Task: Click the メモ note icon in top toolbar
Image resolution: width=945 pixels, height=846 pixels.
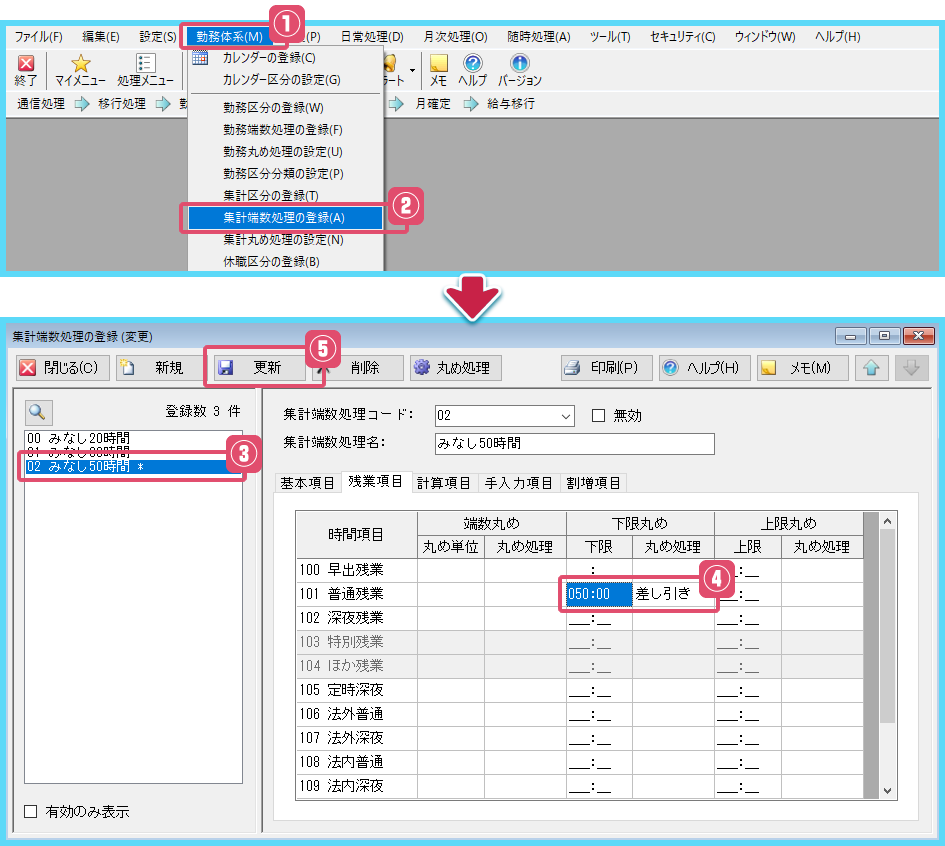Action: tap(438, 65)
